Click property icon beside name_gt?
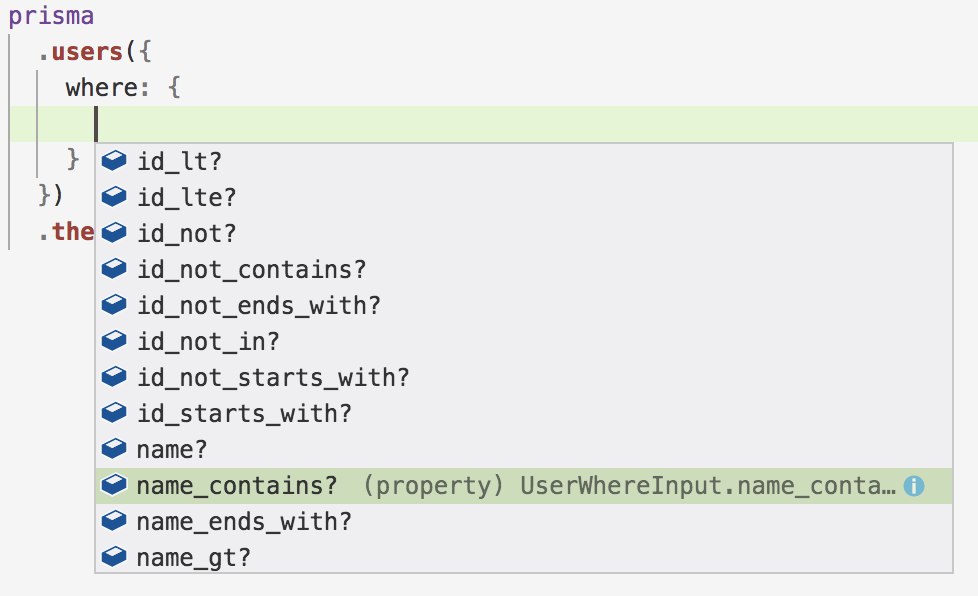 (x=114, y=557)
